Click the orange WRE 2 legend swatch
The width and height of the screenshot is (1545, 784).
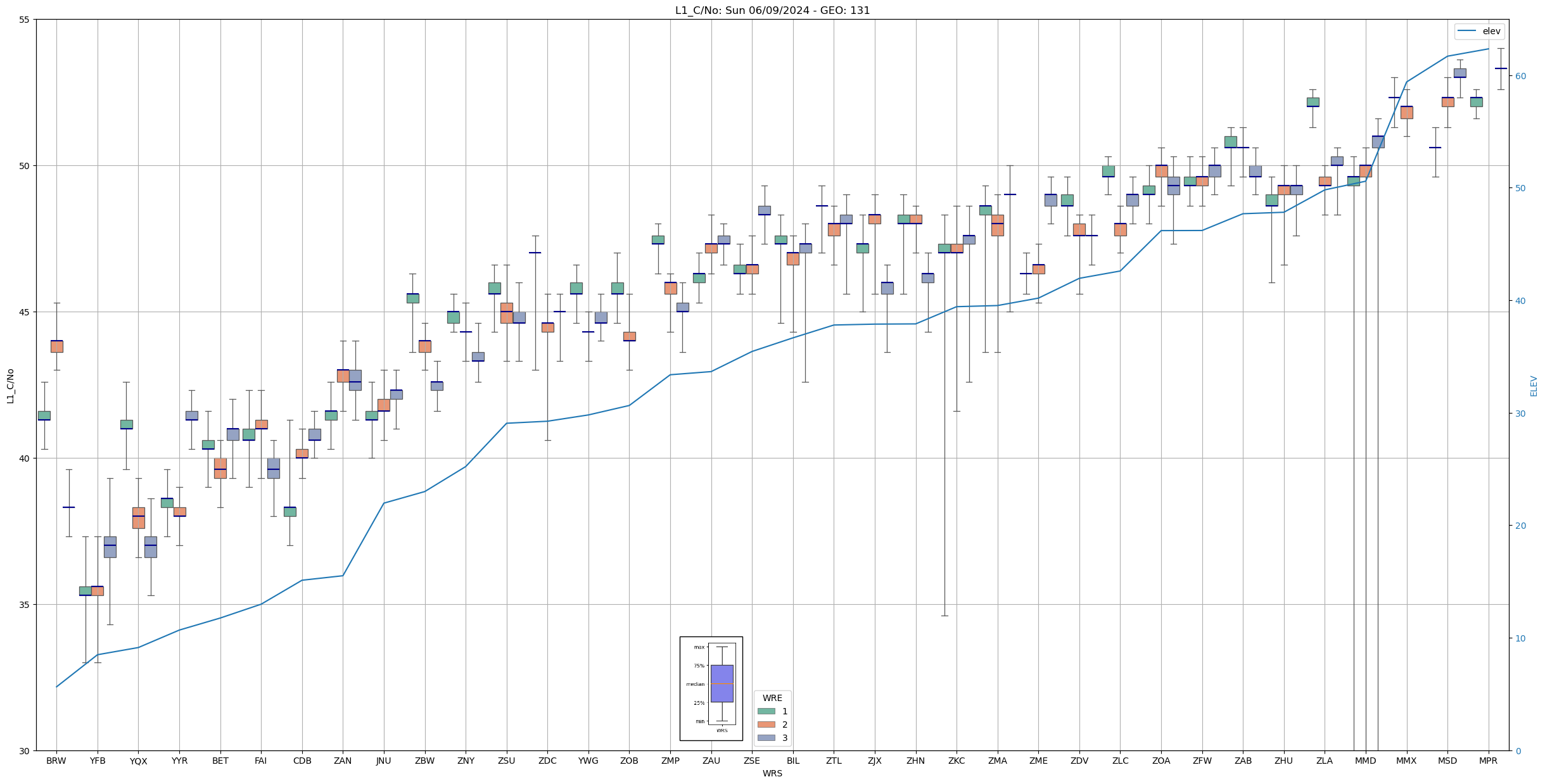[766, 724]
